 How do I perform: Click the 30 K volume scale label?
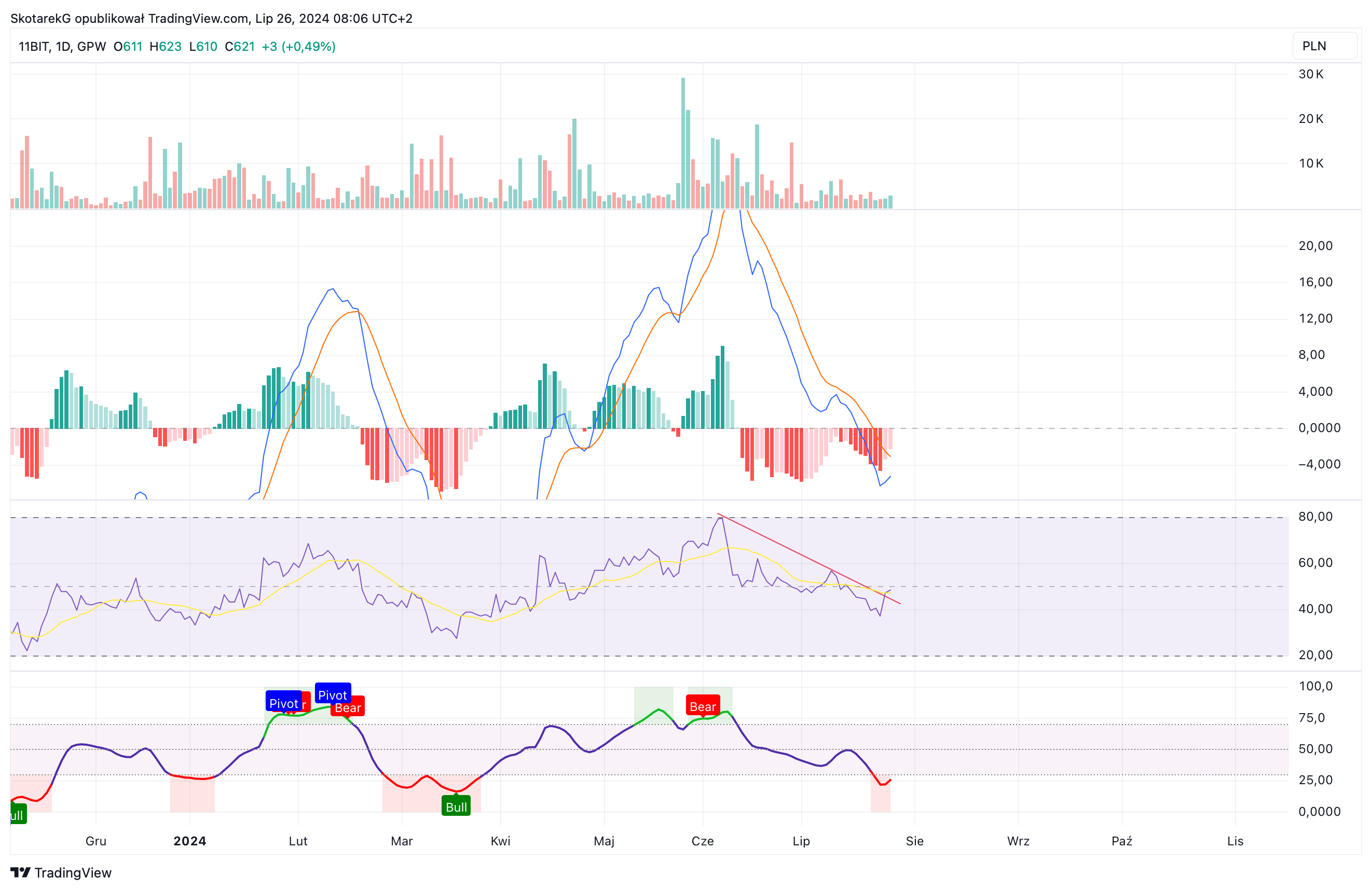pyautogui.click(x=1311, y=74)
